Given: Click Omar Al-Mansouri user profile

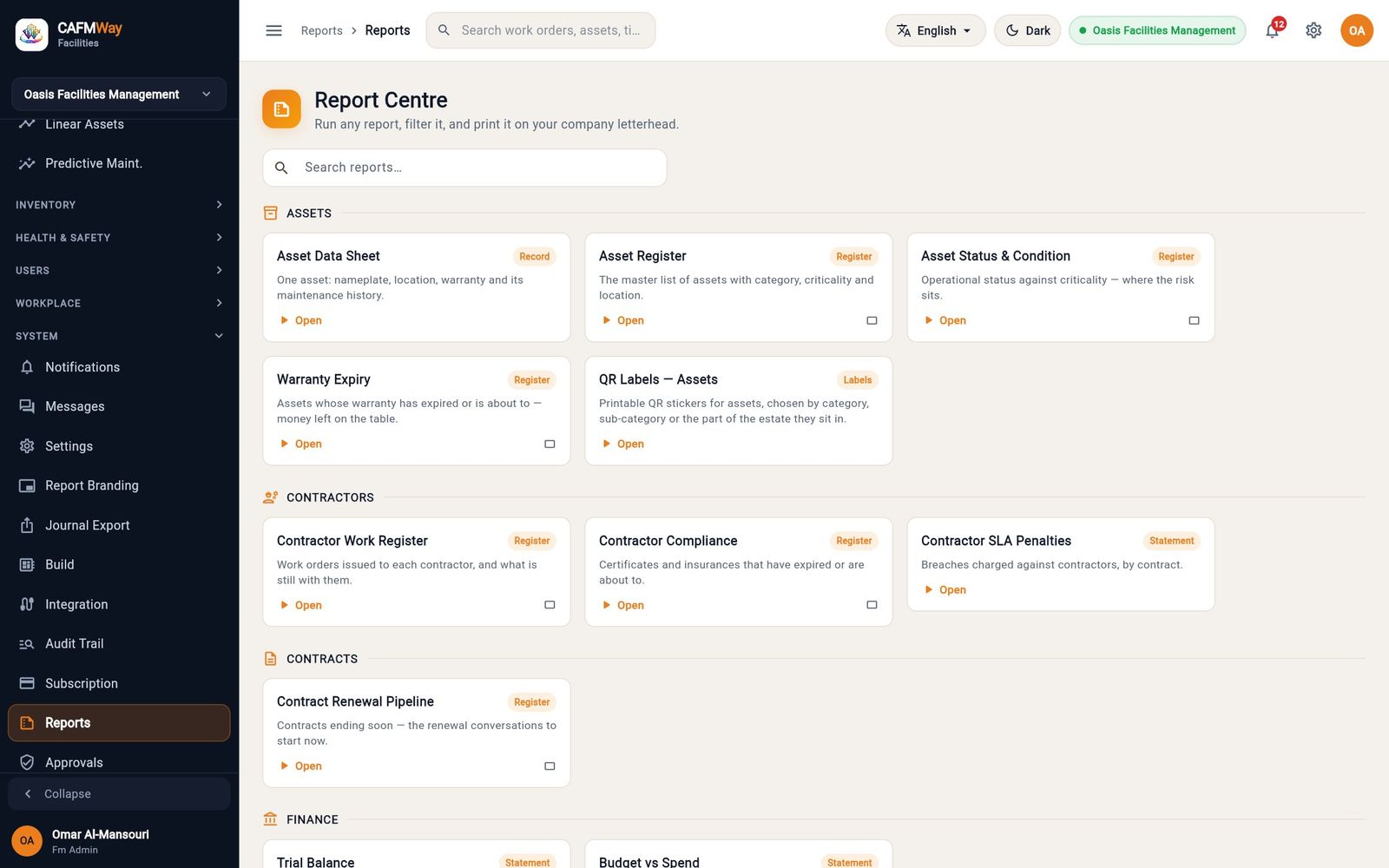Looking at the screenshot, I should point(119,840).
